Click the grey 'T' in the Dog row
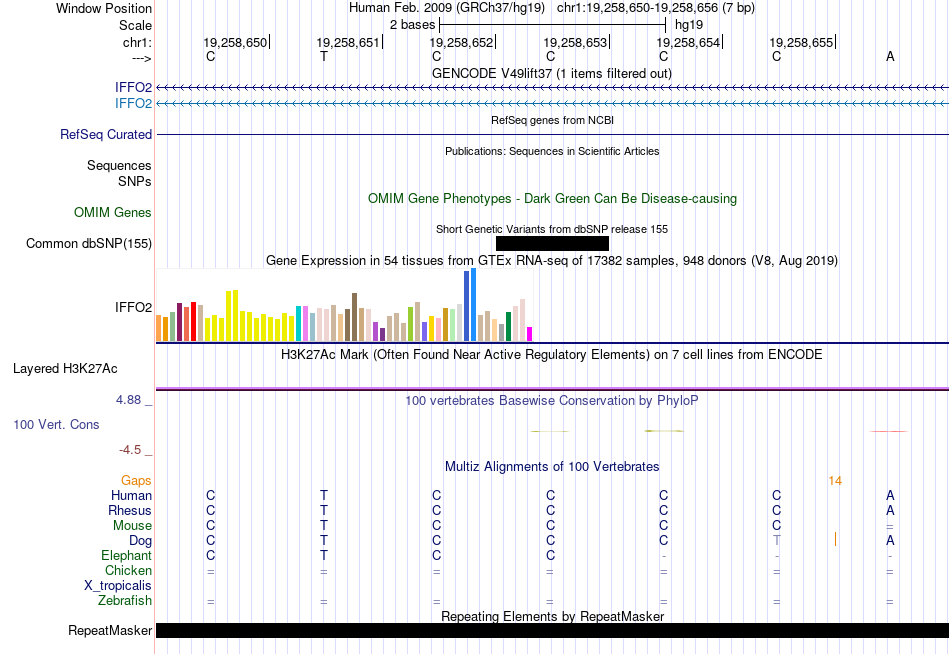 point(777,541)
